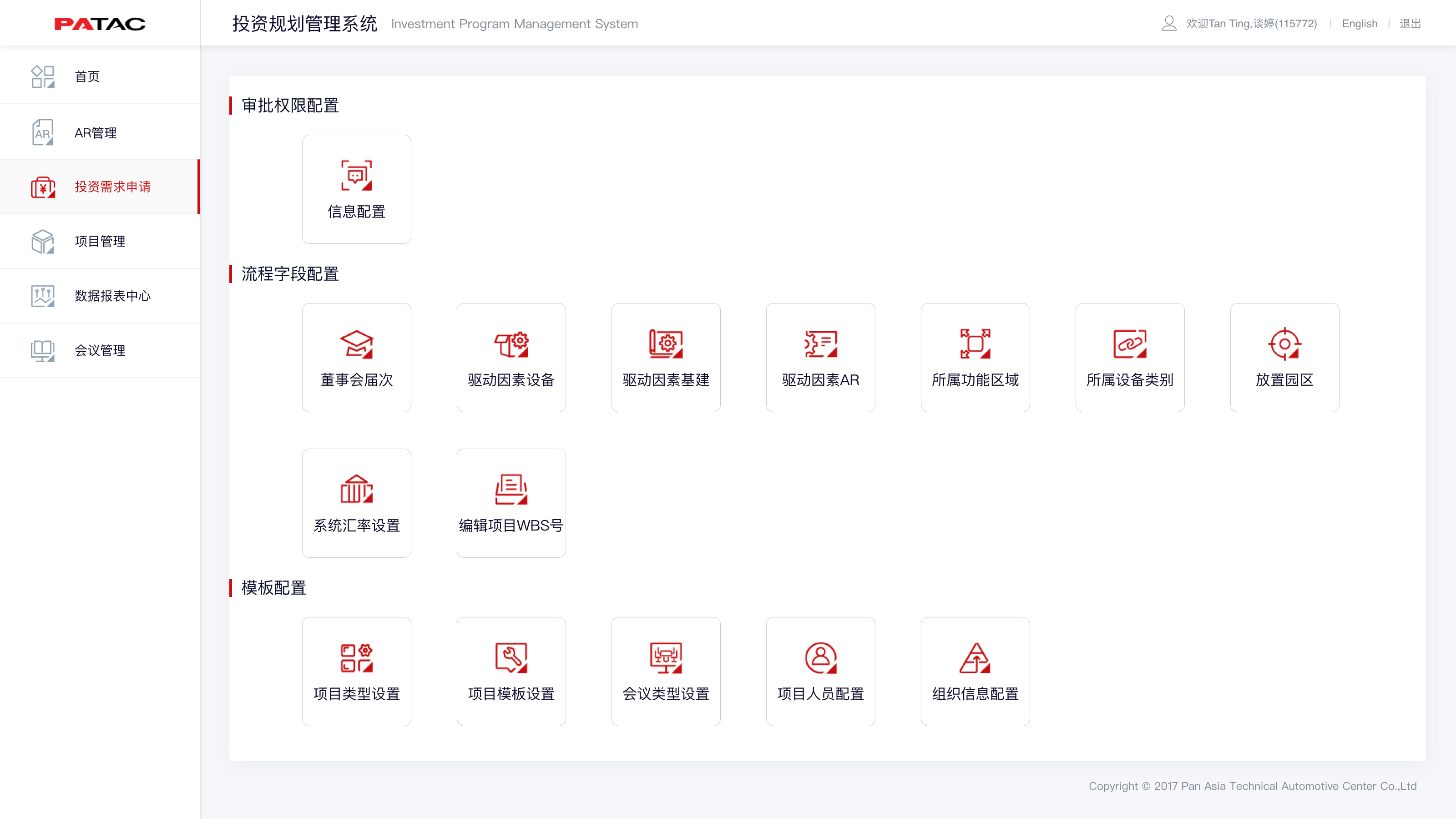Image resolution: width=1456 pixels, height=819 pixels.
Task: Select the 董事会届次 icon
Action: 356,357
